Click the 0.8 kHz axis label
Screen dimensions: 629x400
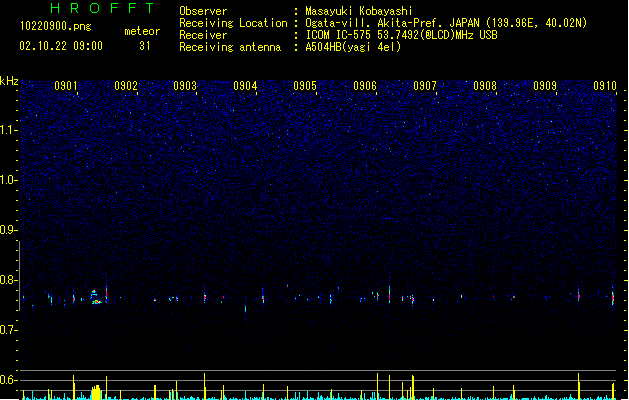pos(8,280)
